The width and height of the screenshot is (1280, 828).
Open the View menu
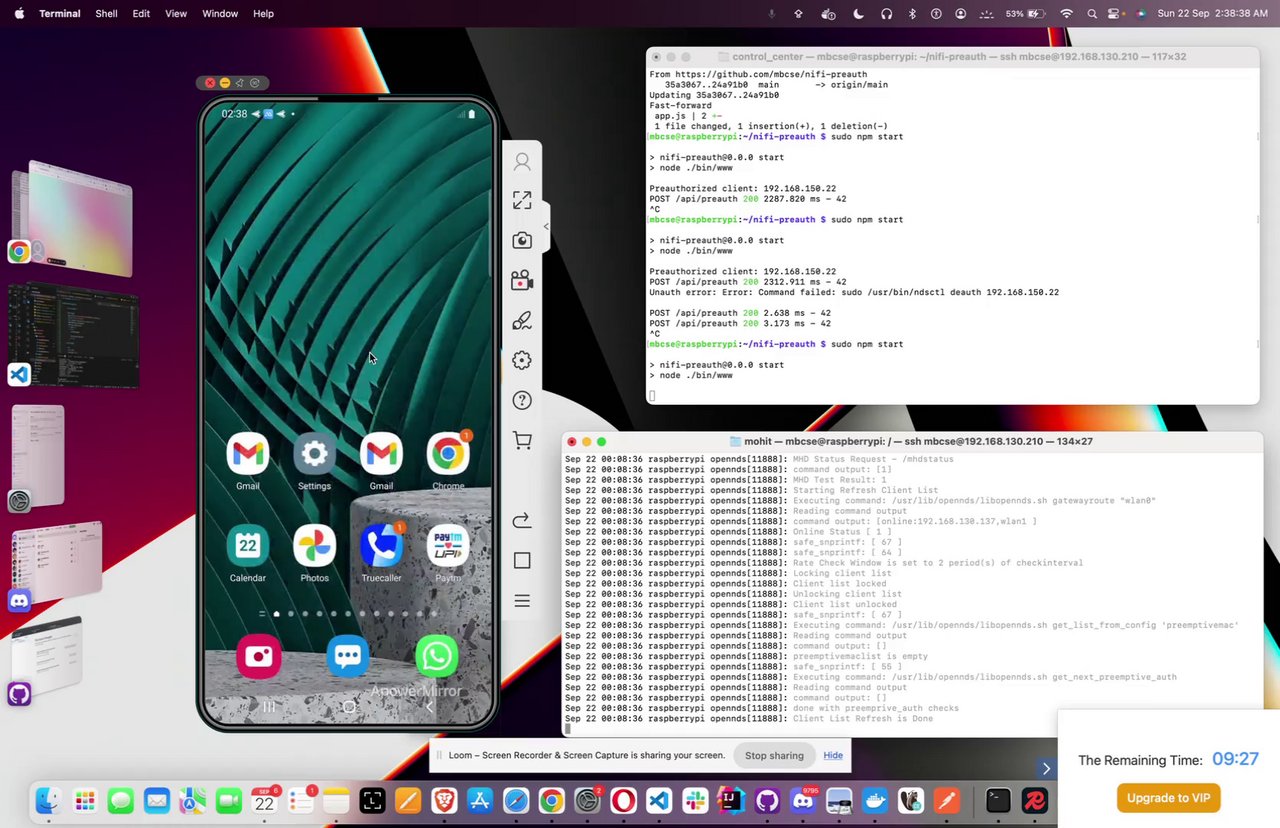coord(176,14)
